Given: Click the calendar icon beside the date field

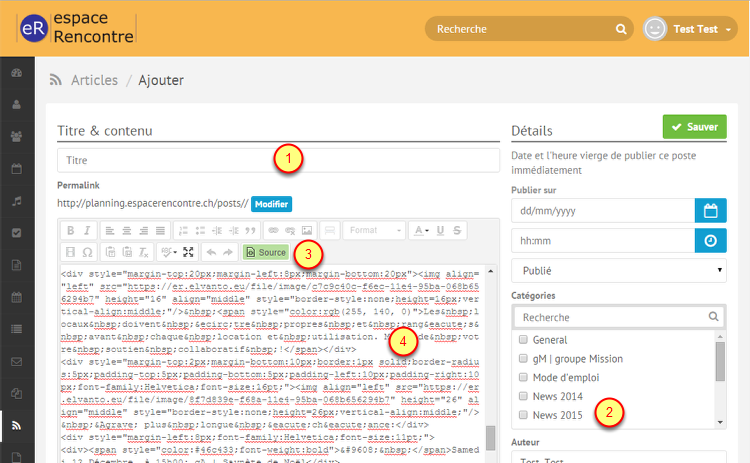Looking at the screenshot, I should [710, 211].
